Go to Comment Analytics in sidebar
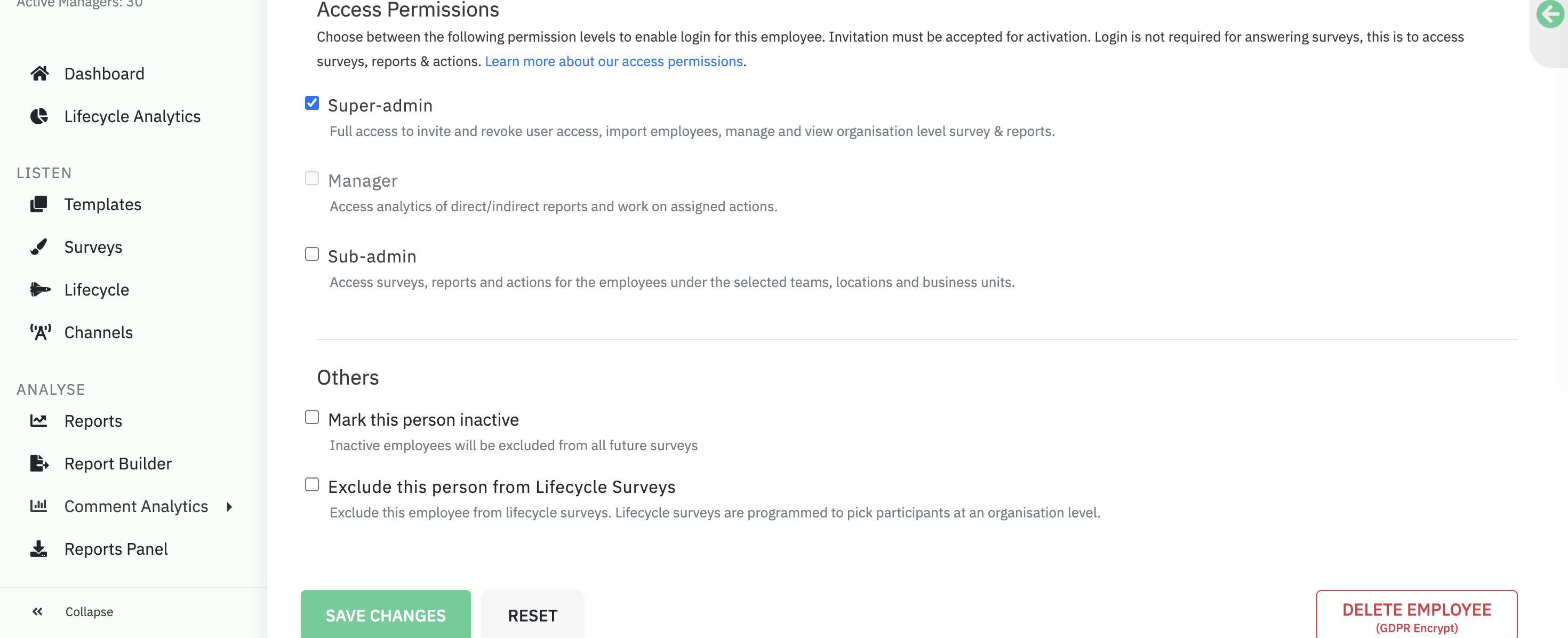Screen dimensions: 1568x638 136,506
